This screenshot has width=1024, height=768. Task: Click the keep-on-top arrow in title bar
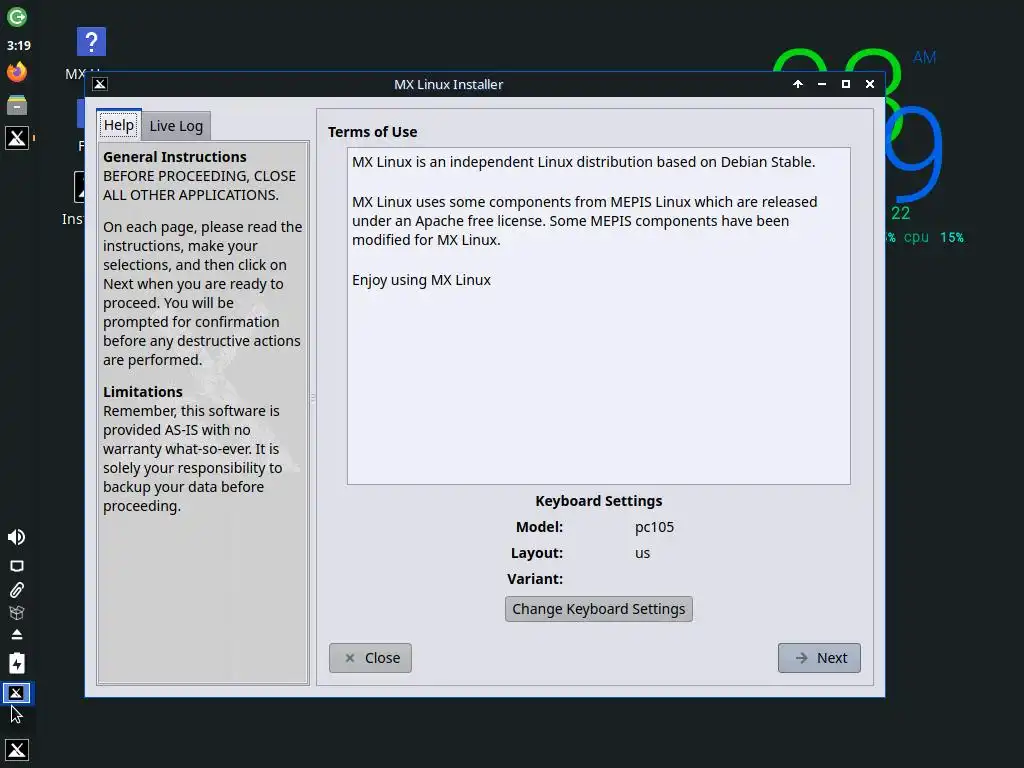click(x=797, y=84)
